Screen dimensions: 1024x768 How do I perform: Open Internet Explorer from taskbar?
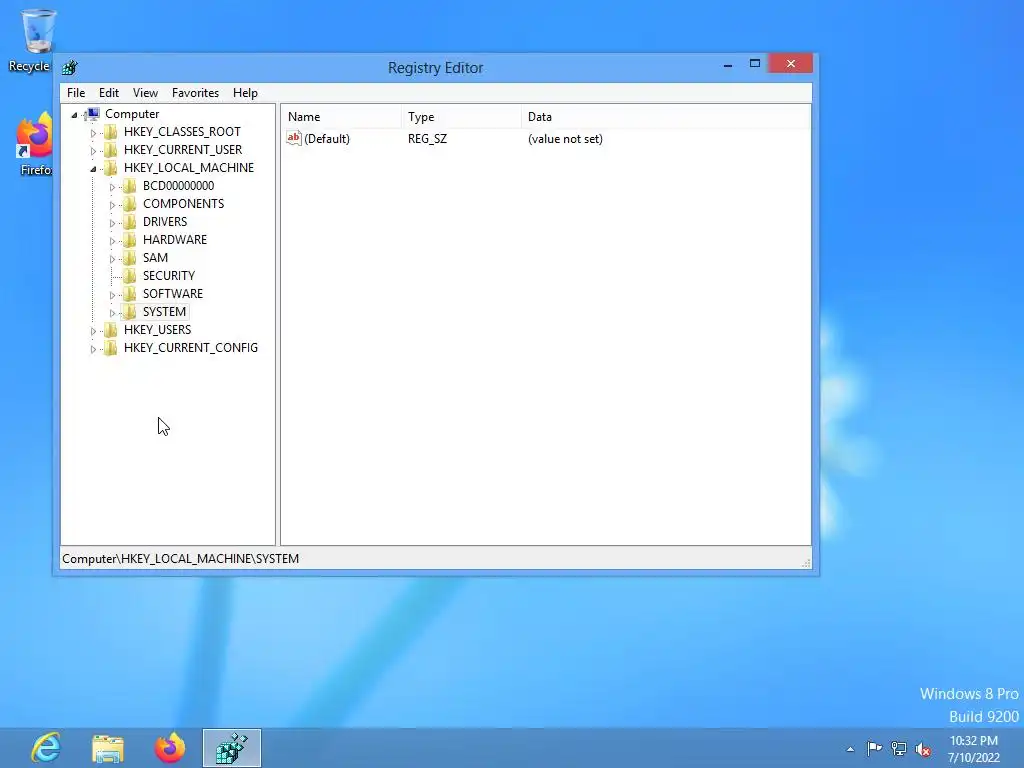[x=46, y=748]
